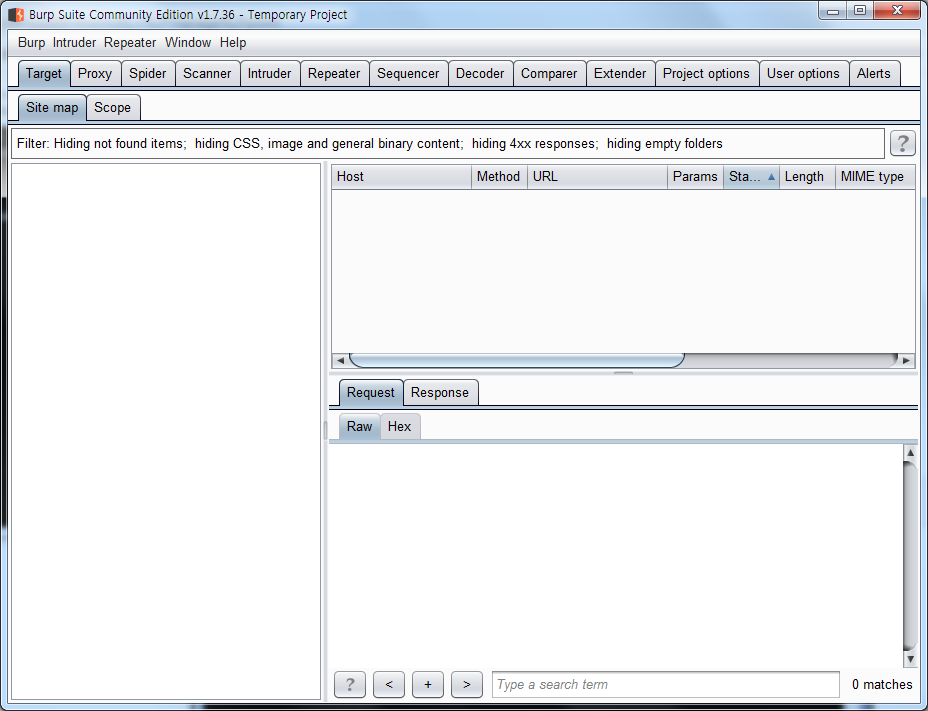Switch to the Target tab
928x711 pixels.
click(44, 73)
